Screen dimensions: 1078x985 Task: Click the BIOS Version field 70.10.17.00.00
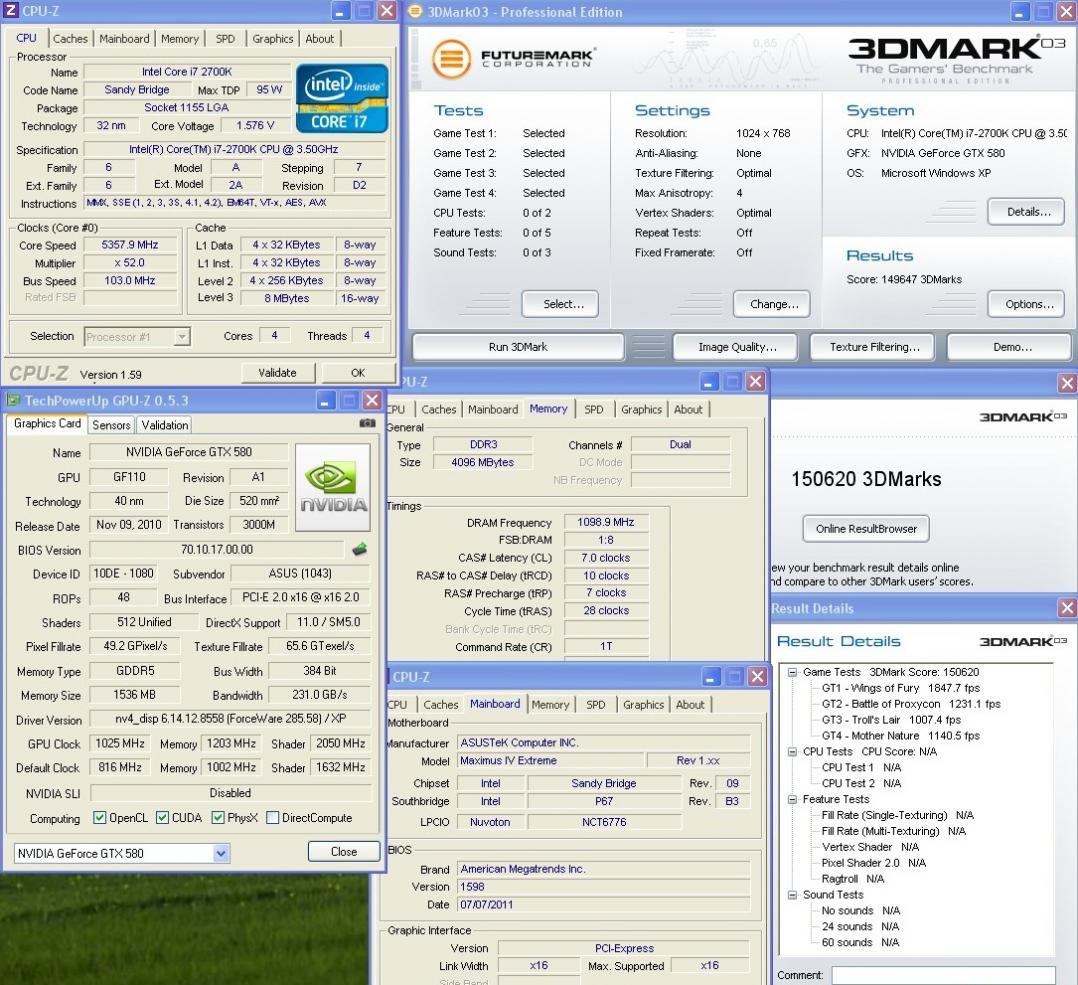[x=217, y=549]
